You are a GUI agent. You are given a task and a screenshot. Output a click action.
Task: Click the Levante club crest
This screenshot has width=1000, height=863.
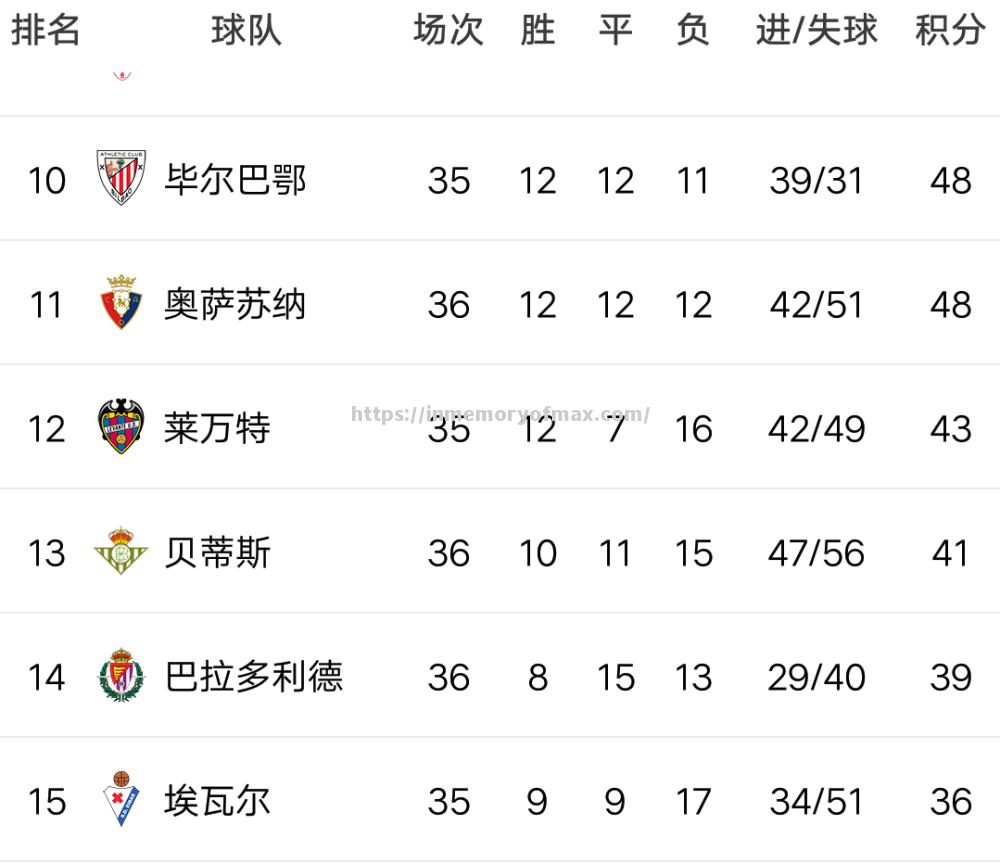(120, 428)
